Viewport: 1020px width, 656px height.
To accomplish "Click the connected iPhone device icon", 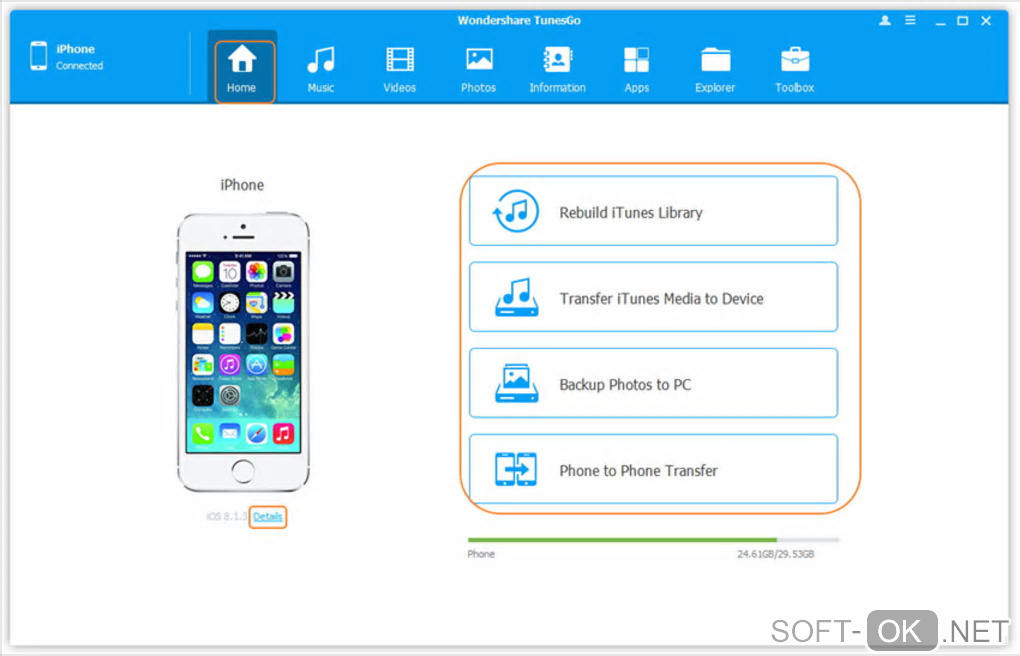I will click(38, 56).
